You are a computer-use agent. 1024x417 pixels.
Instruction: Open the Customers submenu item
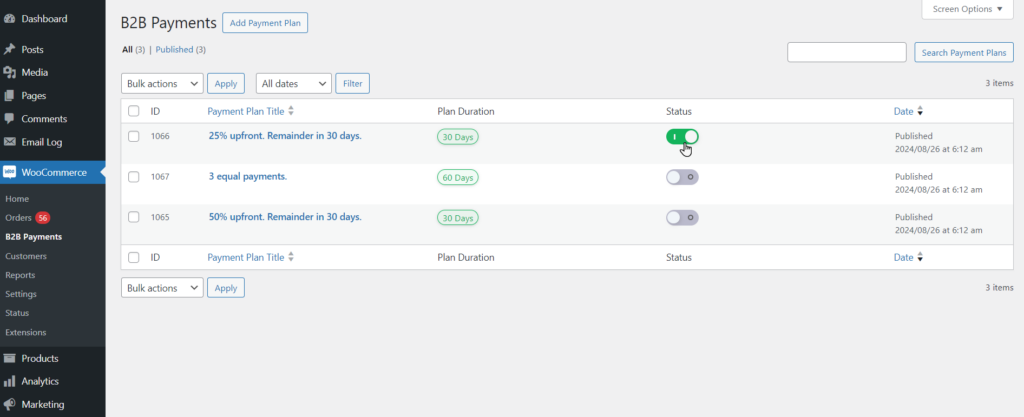click(x=26, y=256)
